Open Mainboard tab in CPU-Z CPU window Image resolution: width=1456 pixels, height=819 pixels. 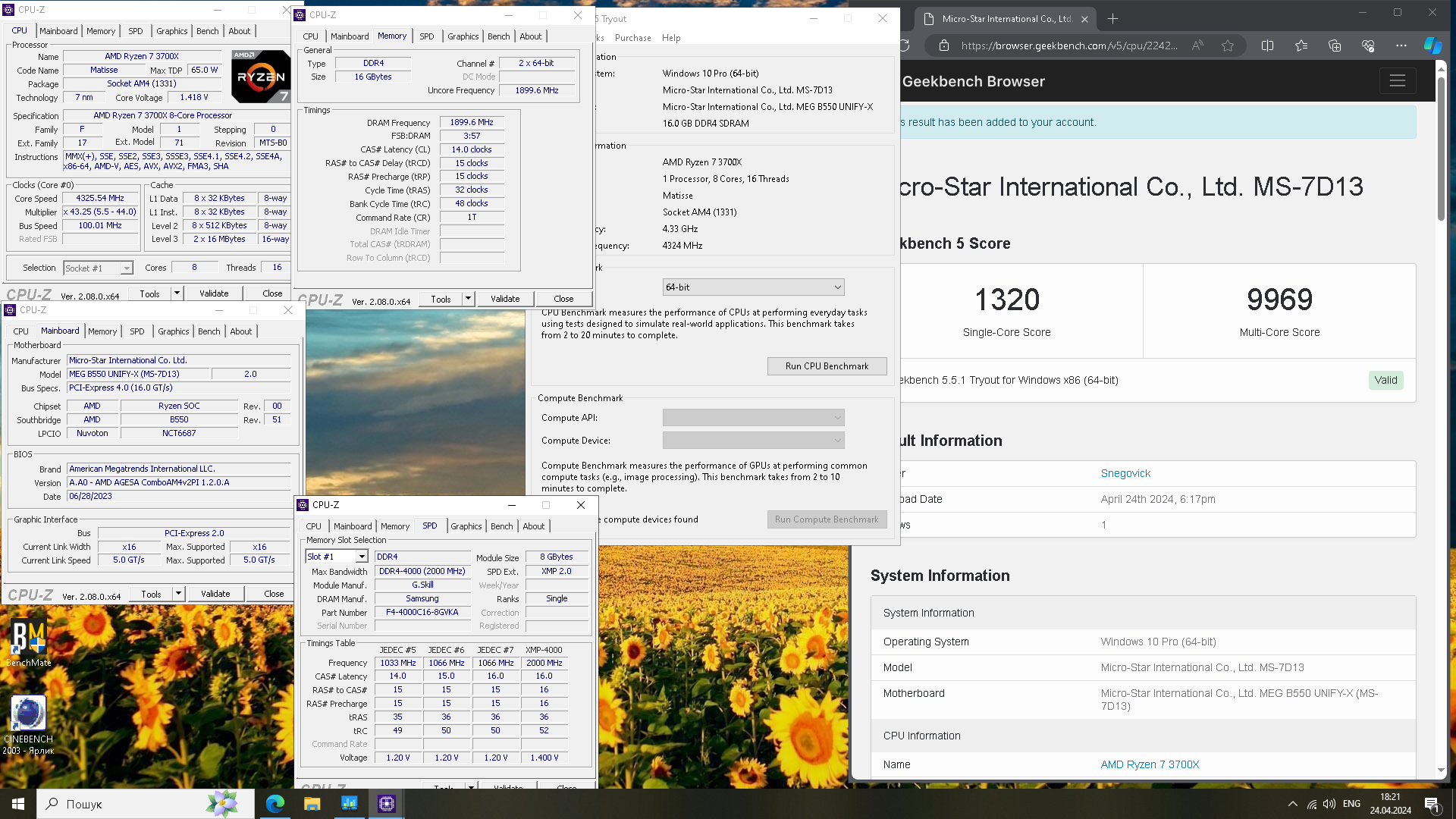(58, 31)
